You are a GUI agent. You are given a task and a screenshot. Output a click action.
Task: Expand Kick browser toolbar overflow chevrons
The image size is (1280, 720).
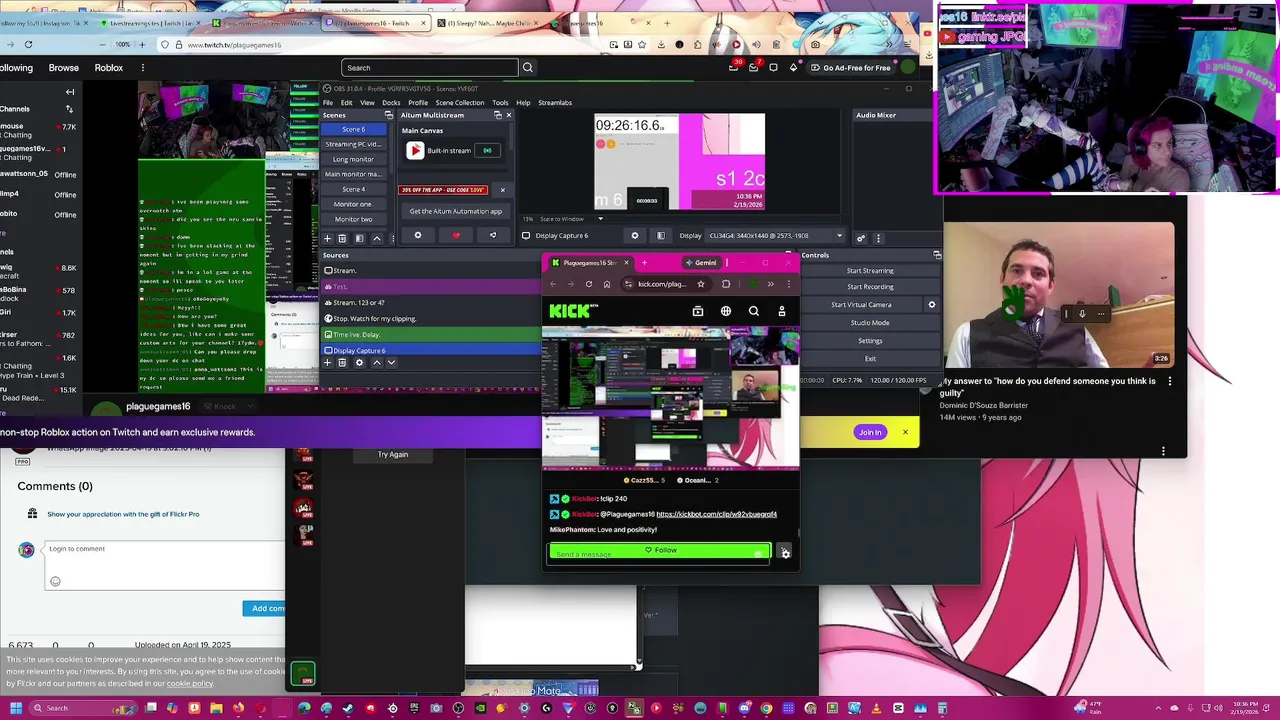(770, 284)
